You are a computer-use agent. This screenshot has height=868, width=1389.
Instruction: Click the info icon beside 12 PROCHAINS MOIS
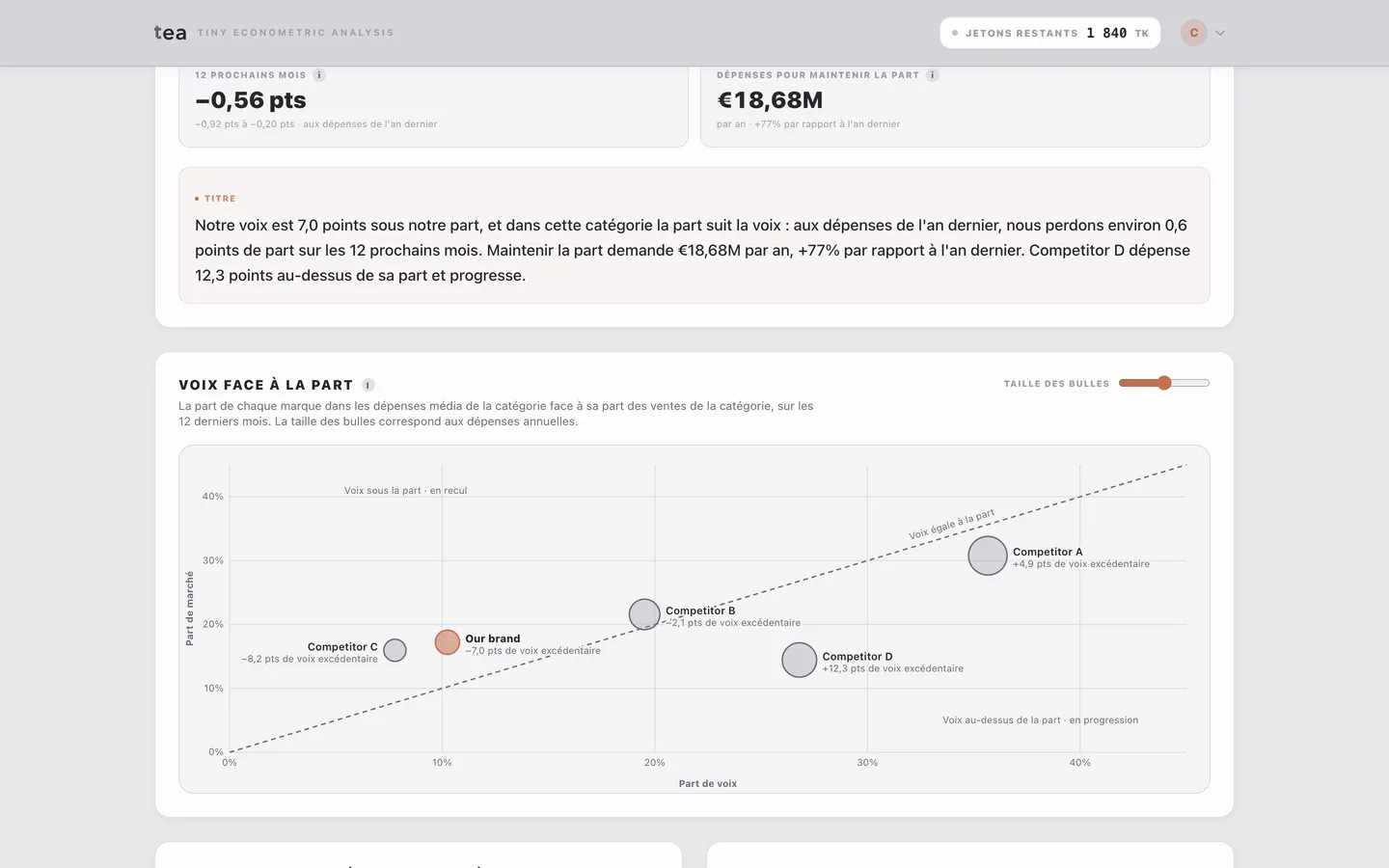point(319,75)
